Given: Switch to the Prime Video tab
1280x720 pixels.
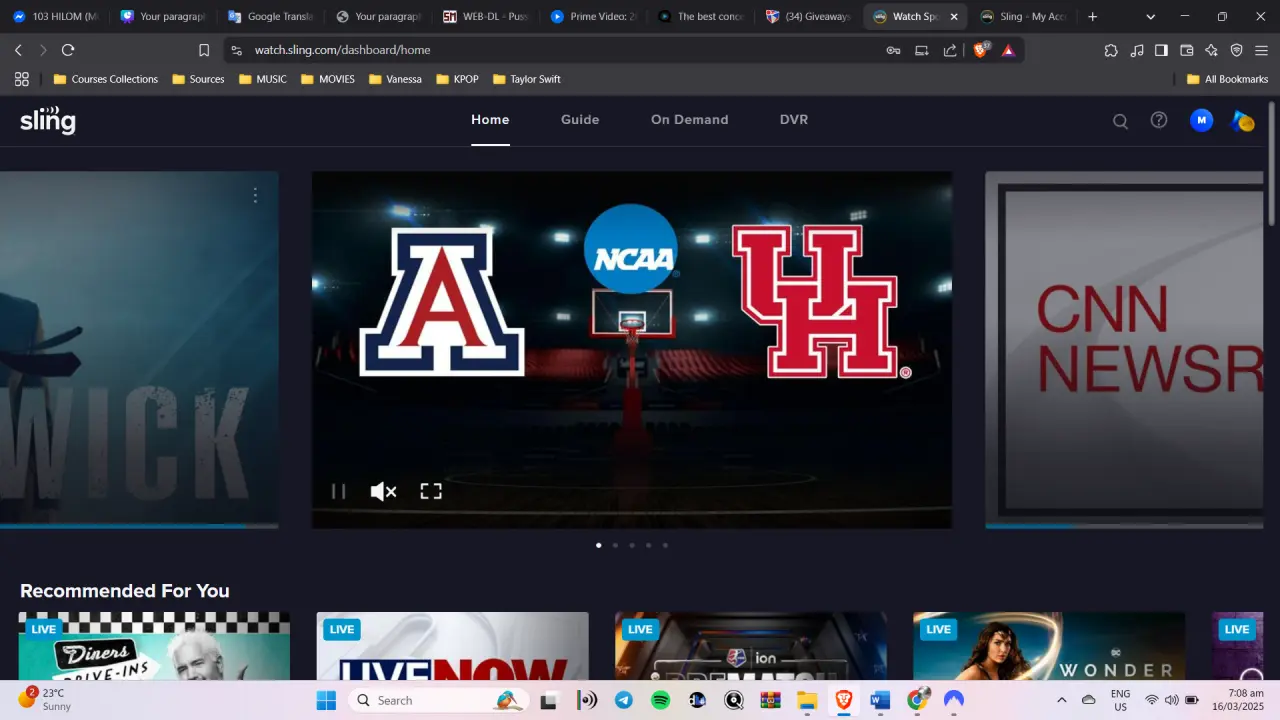Looking at the screenshot, I should 594,17.
